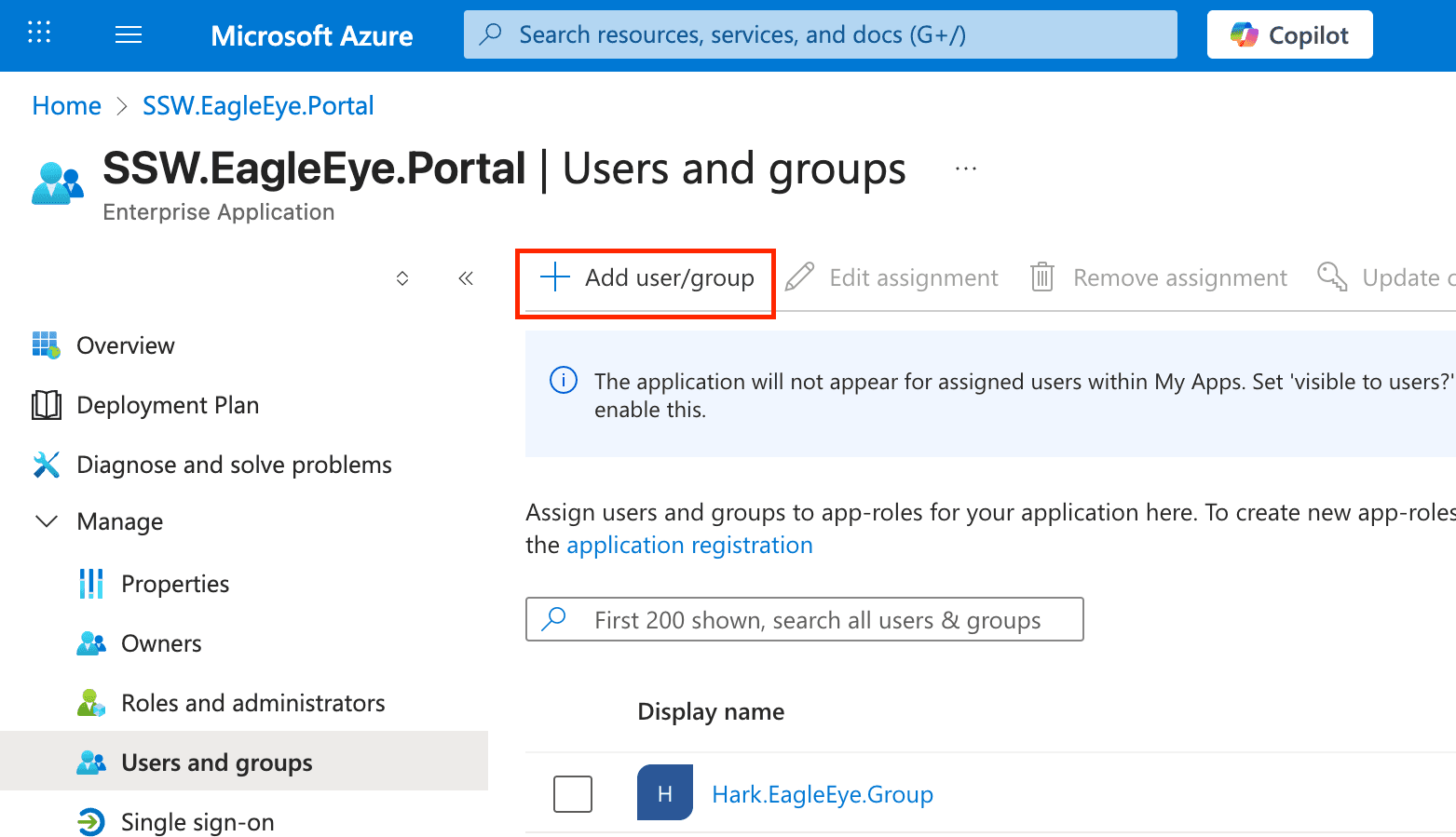
Task: Open the Azure portal waffle menu
Action: coord(38,34)
